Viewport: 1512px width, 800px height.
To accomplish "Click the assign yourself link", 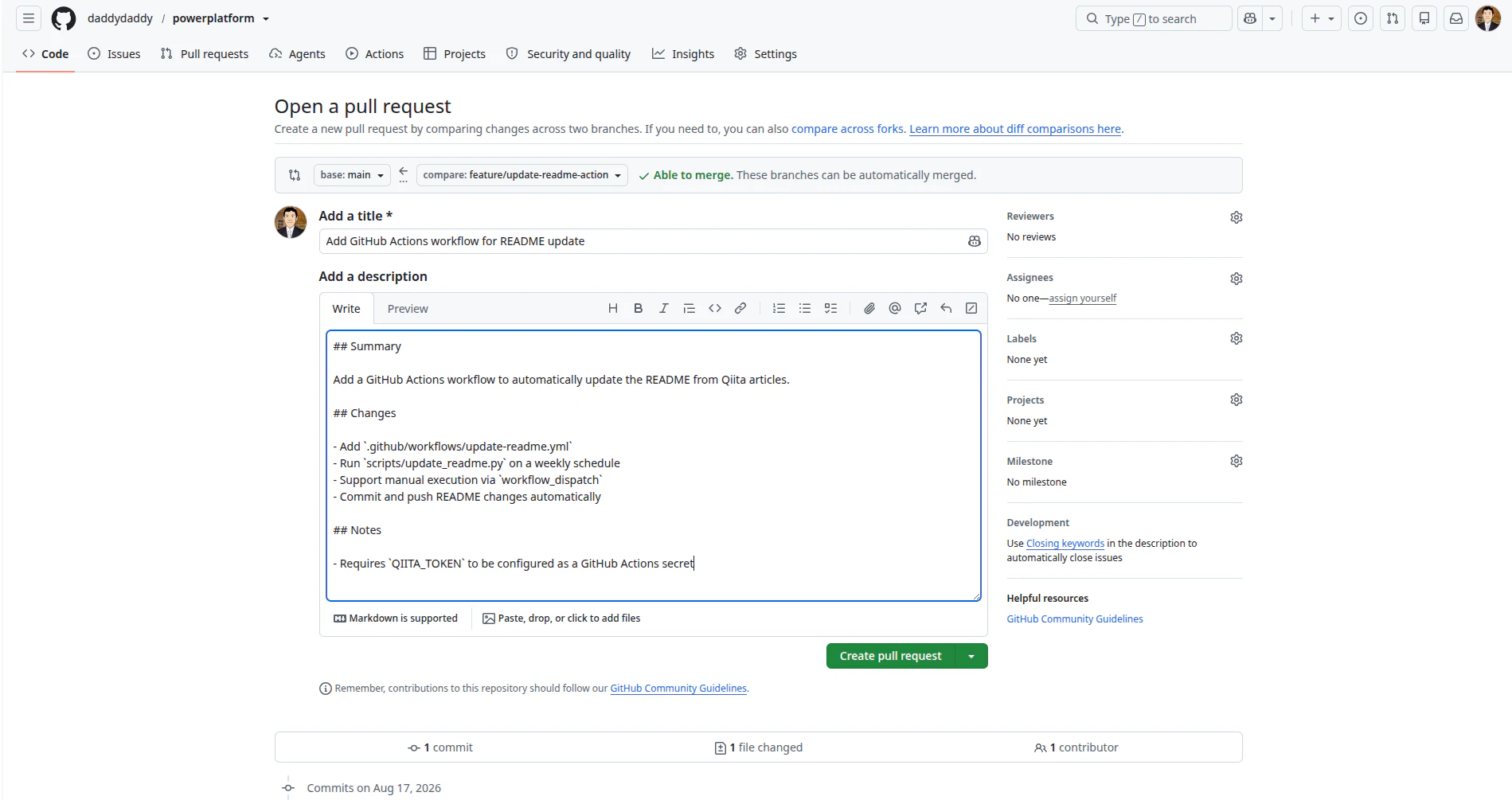I will pyautogui.click(x=1083, y=299).
